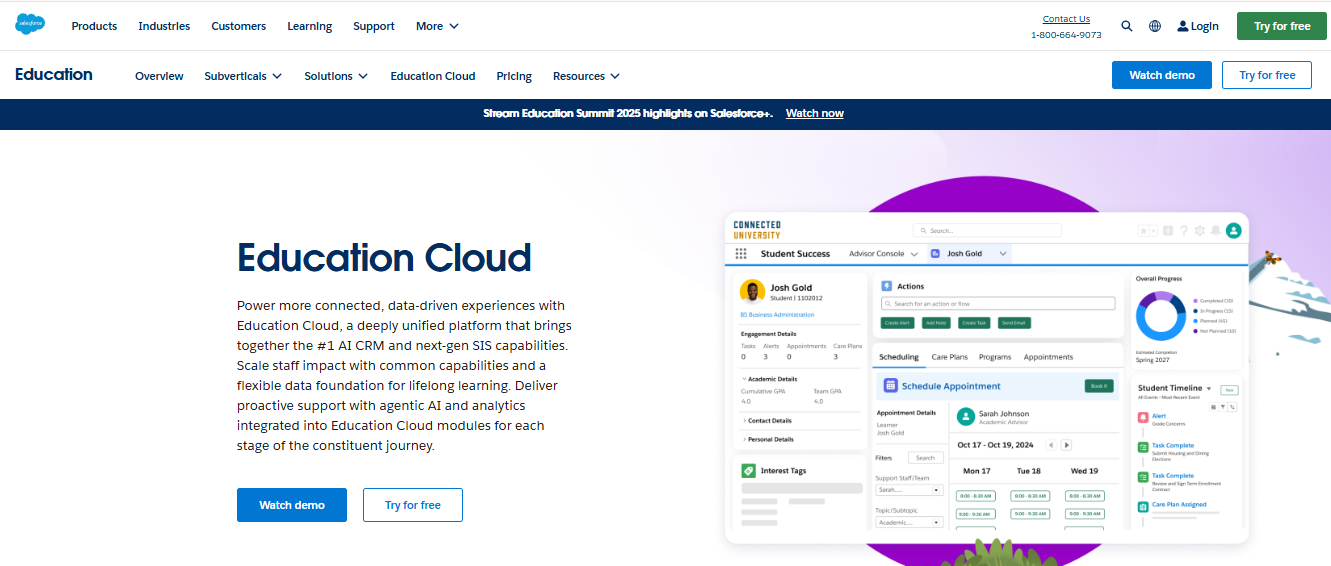The height and width of the screenshot is (566, 1331).
Task: Click the green Try for free button
Action: [x=1281, y=26]
